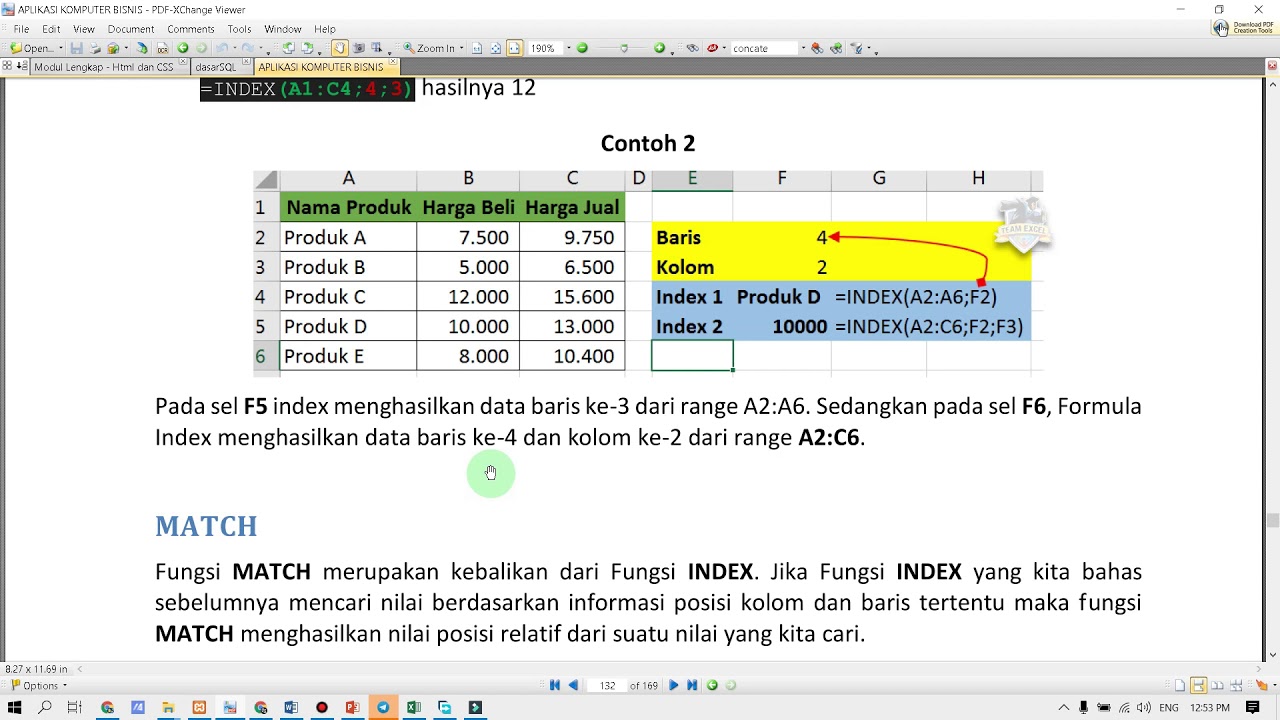Open Word from the taskbar
Image resolution: width=1280 pixels, height=720 pixels.
pyautogui.click(x=291, y=707)
